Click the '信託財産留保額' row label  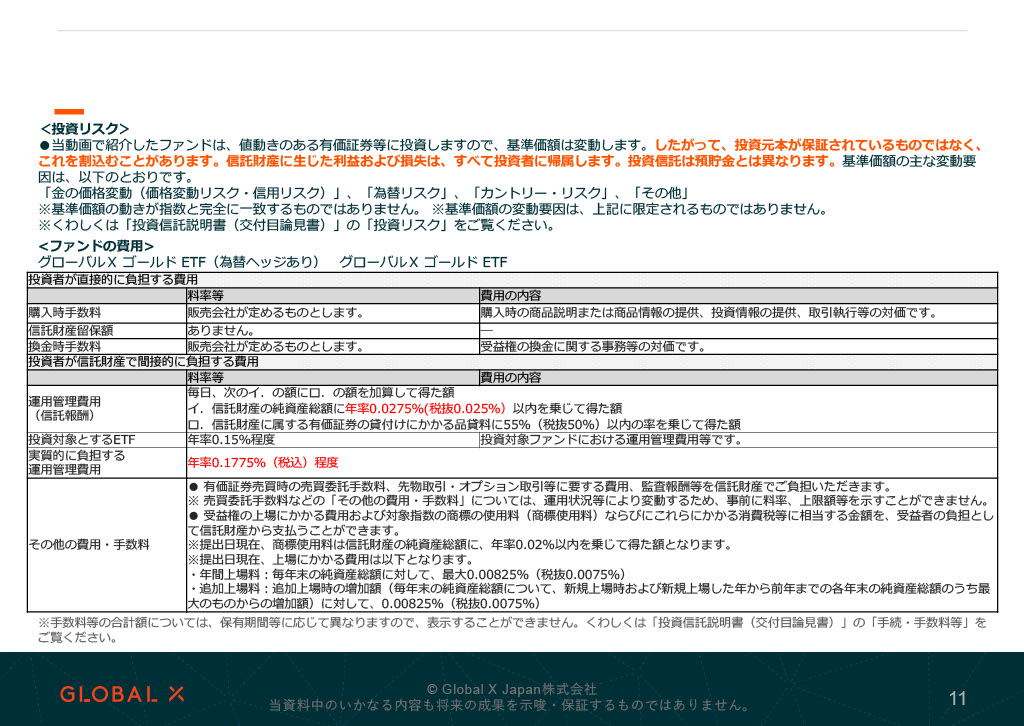(71, 330)
